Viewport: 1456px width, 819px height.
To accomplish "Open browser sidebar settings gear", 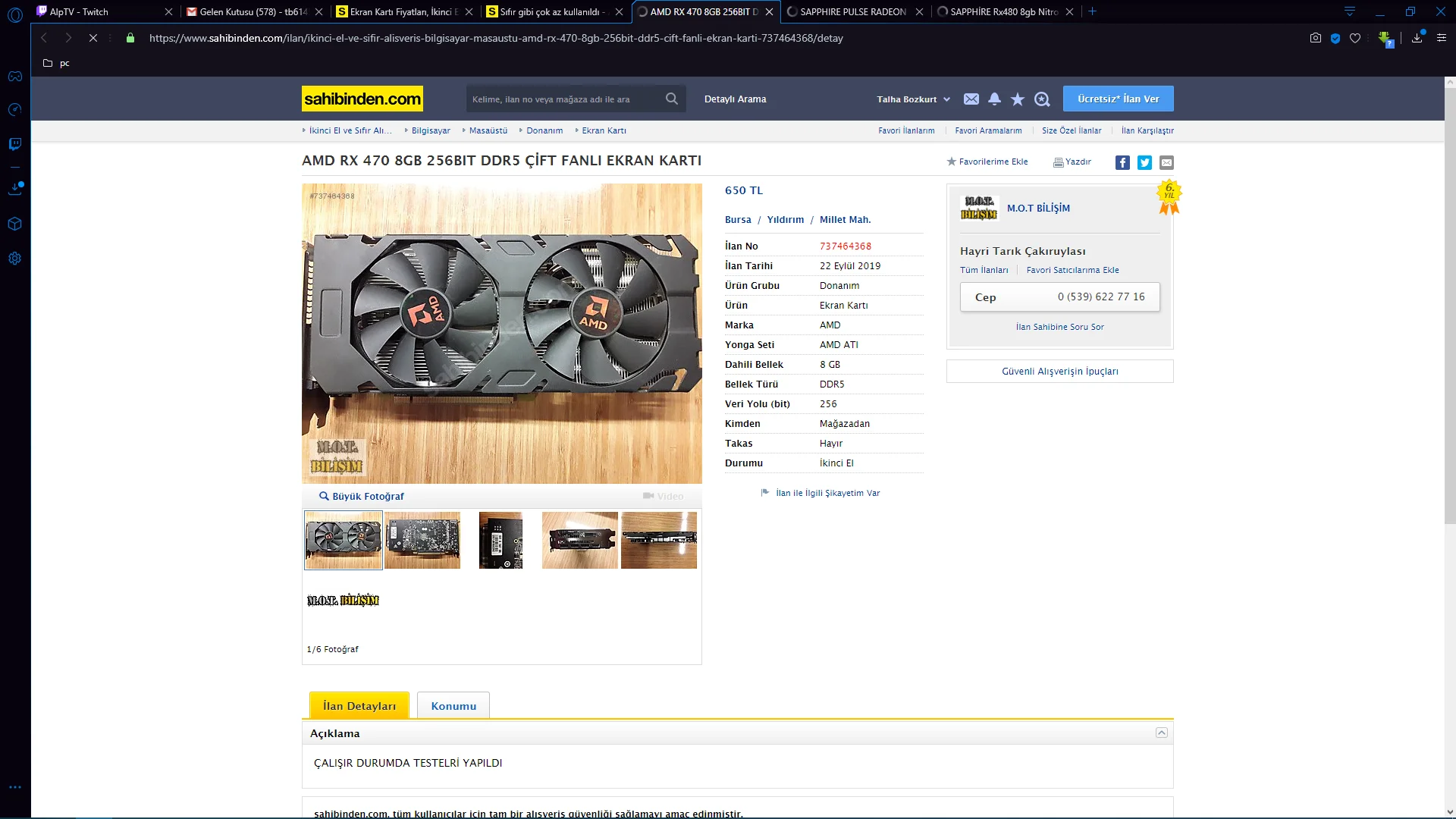I will [x=14, y=259].
